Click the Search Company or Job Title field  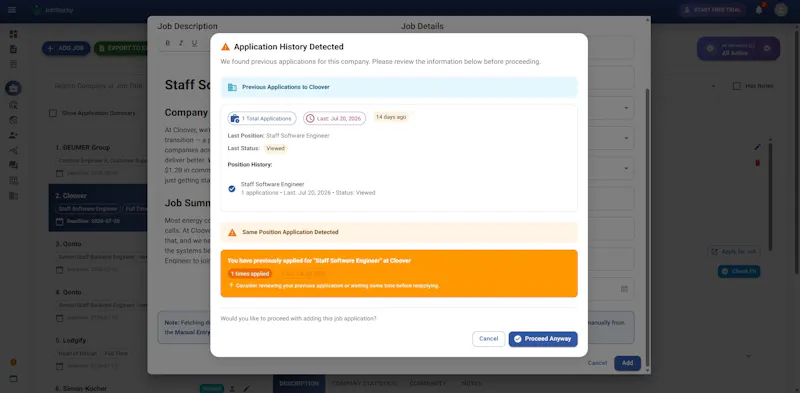(x=99, y=86)
